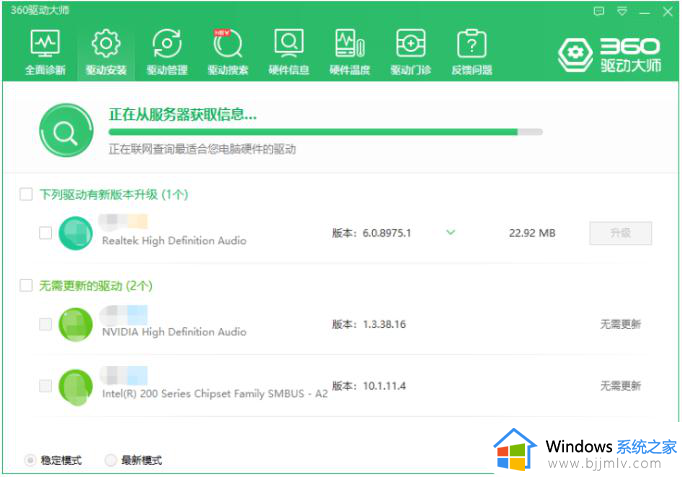
Task: Check the 无需更新的驱动 group checkbox
Action: coord(26,285)
